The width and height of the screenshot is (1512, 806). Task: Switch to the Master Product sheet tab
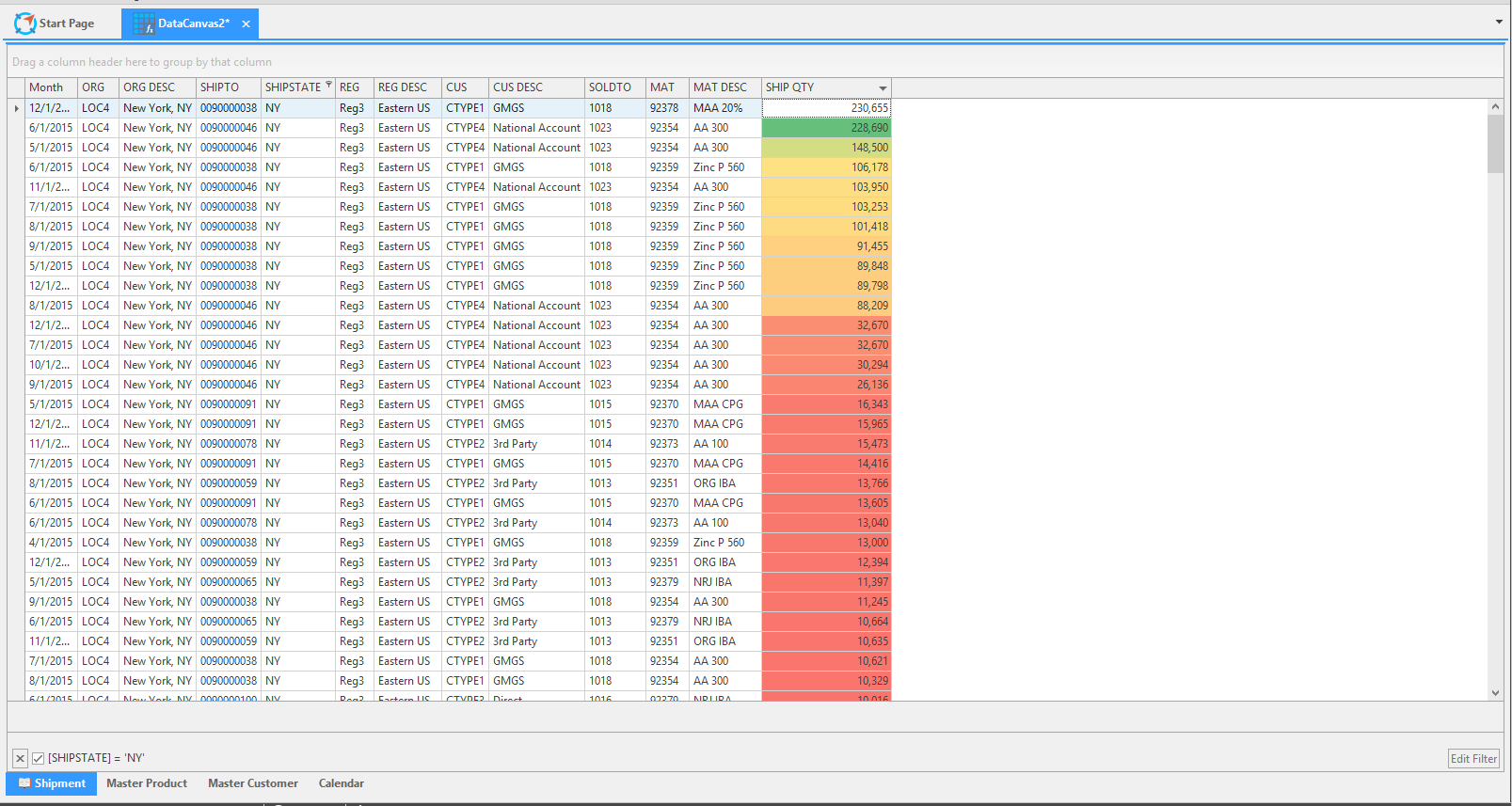[x=147, y=783]
